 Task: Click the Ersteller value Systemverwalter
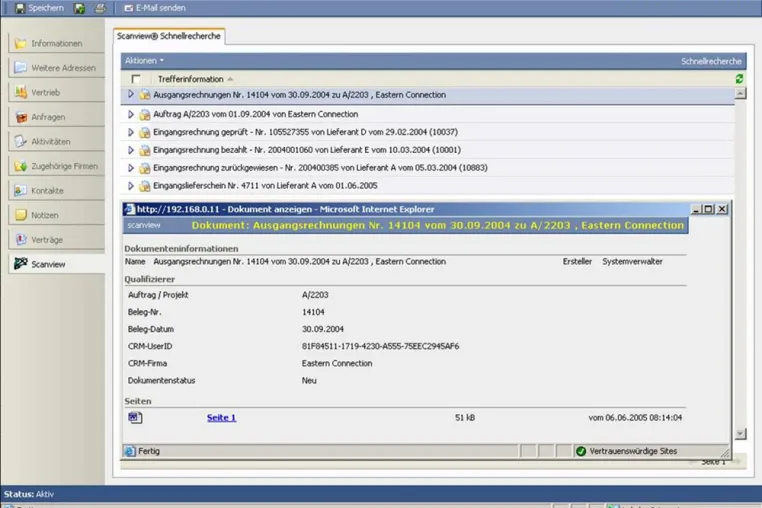[x=632, y=262]
